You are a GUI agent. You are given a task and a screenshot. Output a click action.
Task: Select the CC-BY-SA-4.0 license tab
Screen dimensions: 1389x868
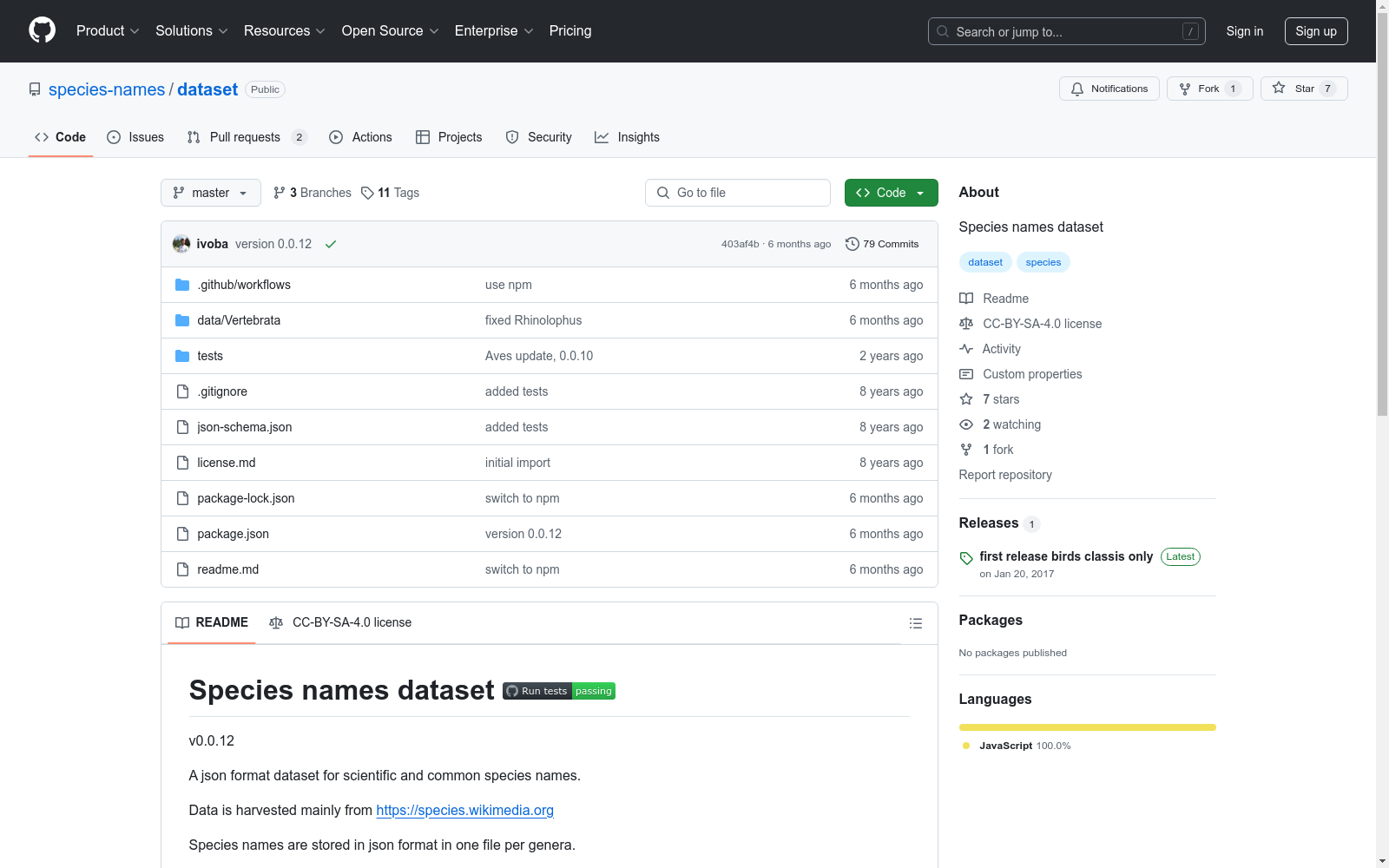click(x=340, y=622)
